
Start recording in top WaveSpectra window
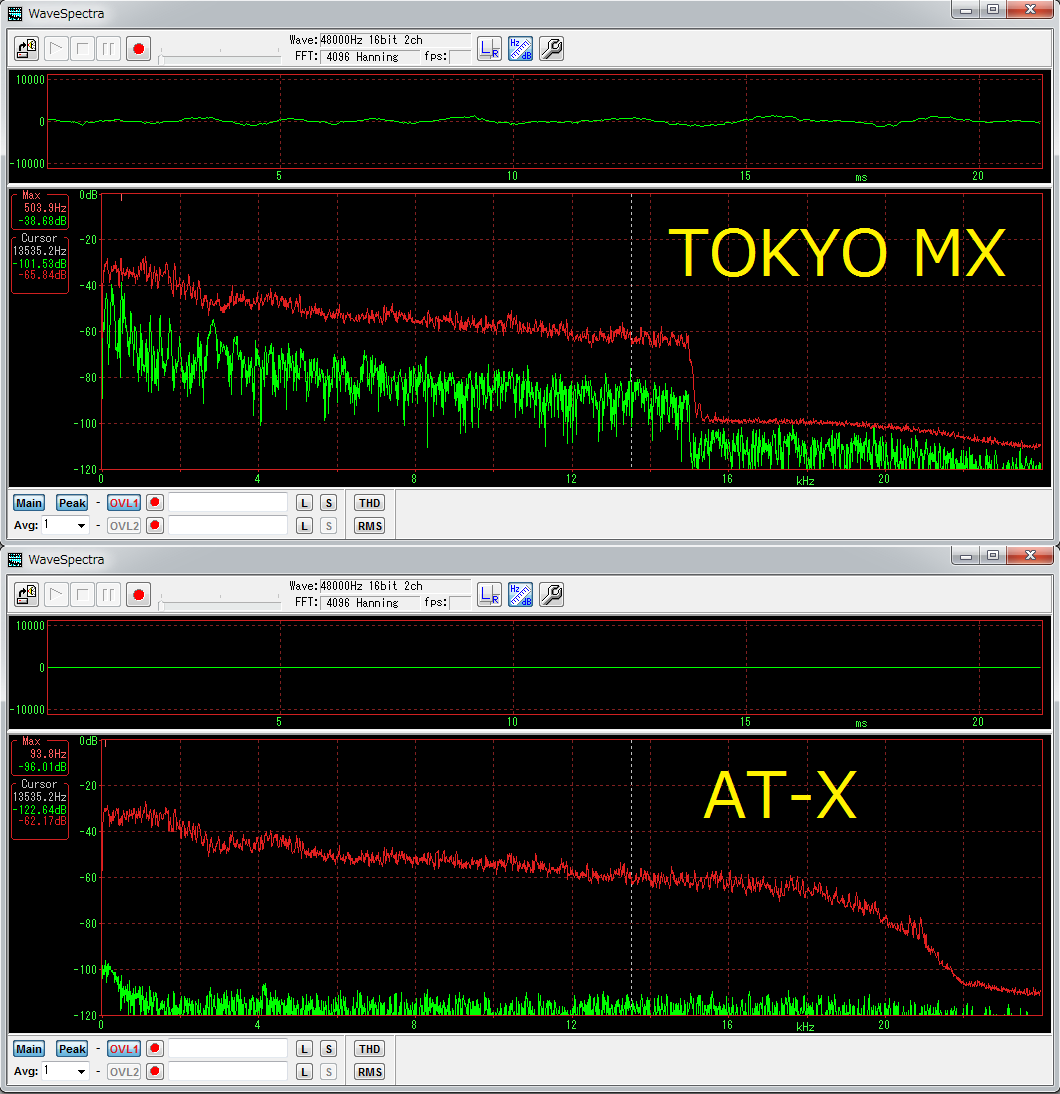(138, 49)
